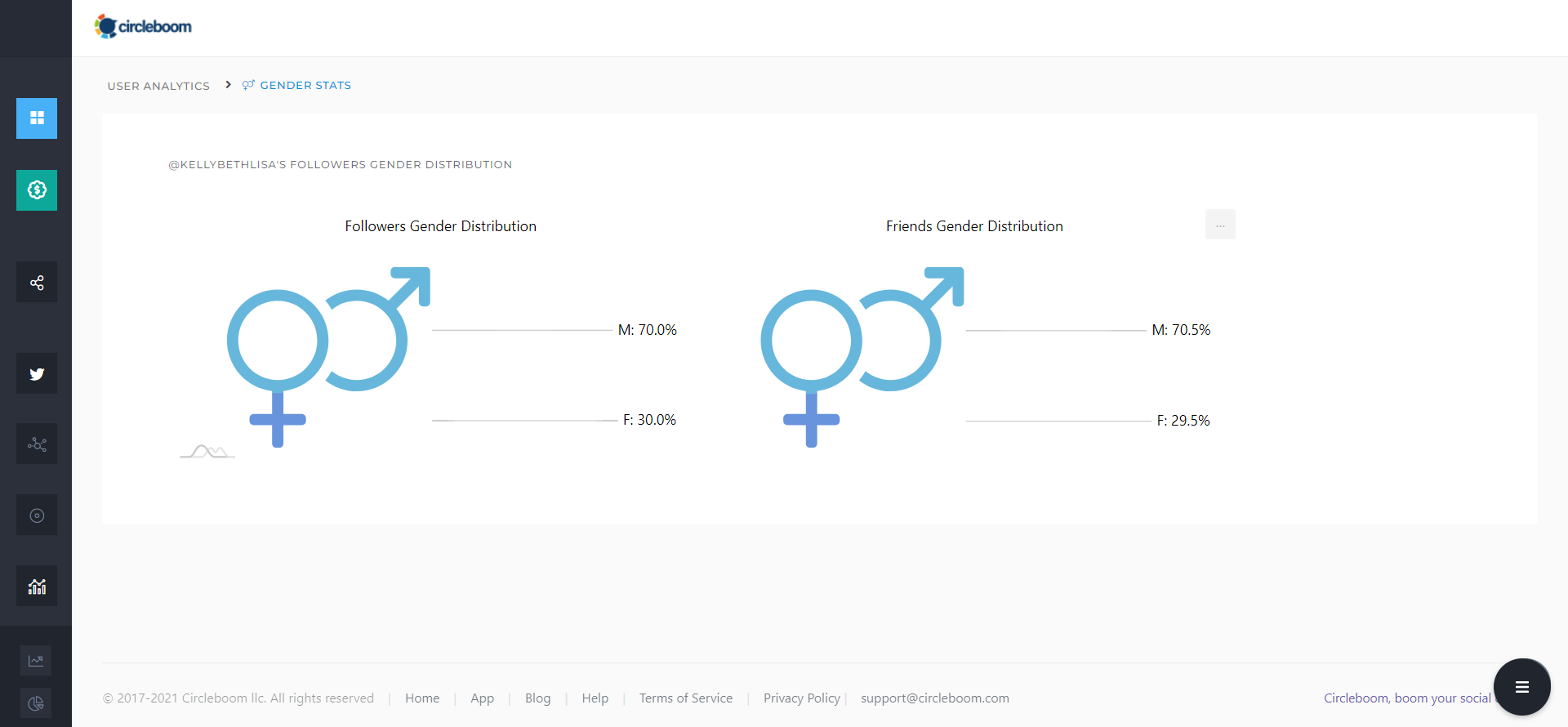
Task: Select the Gender Stats breadcrumb
Action: pos(305,85)
